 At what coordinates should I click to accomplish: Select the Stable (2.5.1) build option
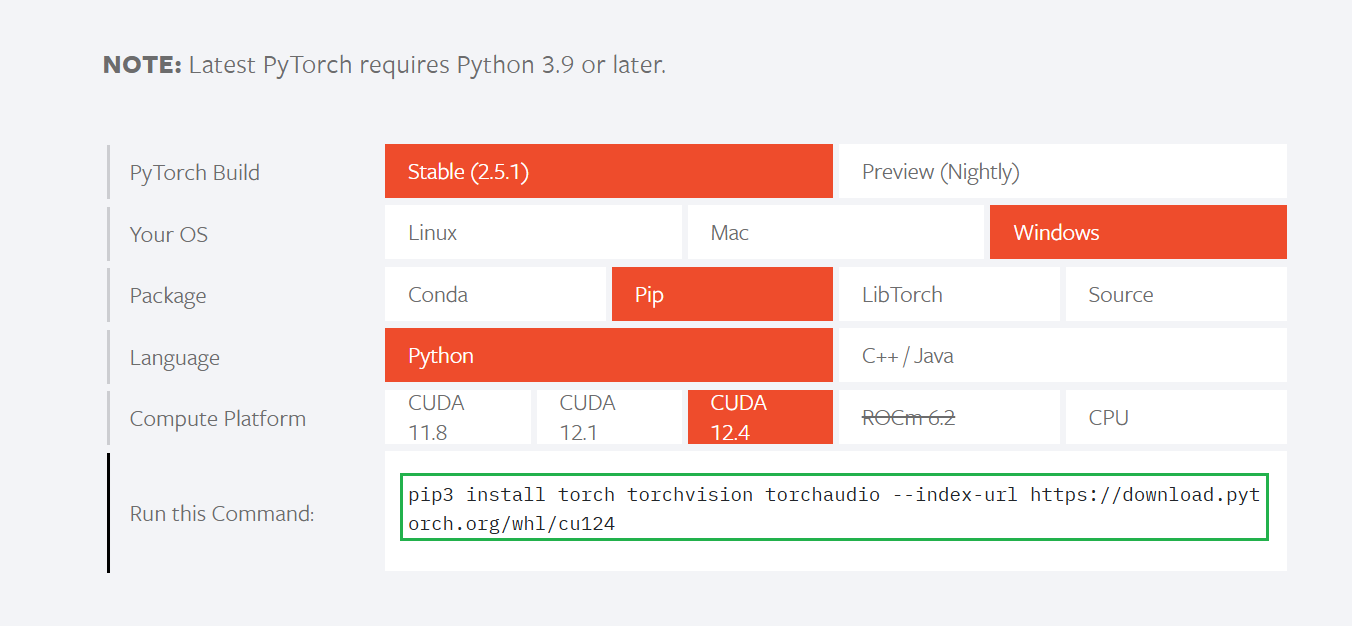[608, 171]
